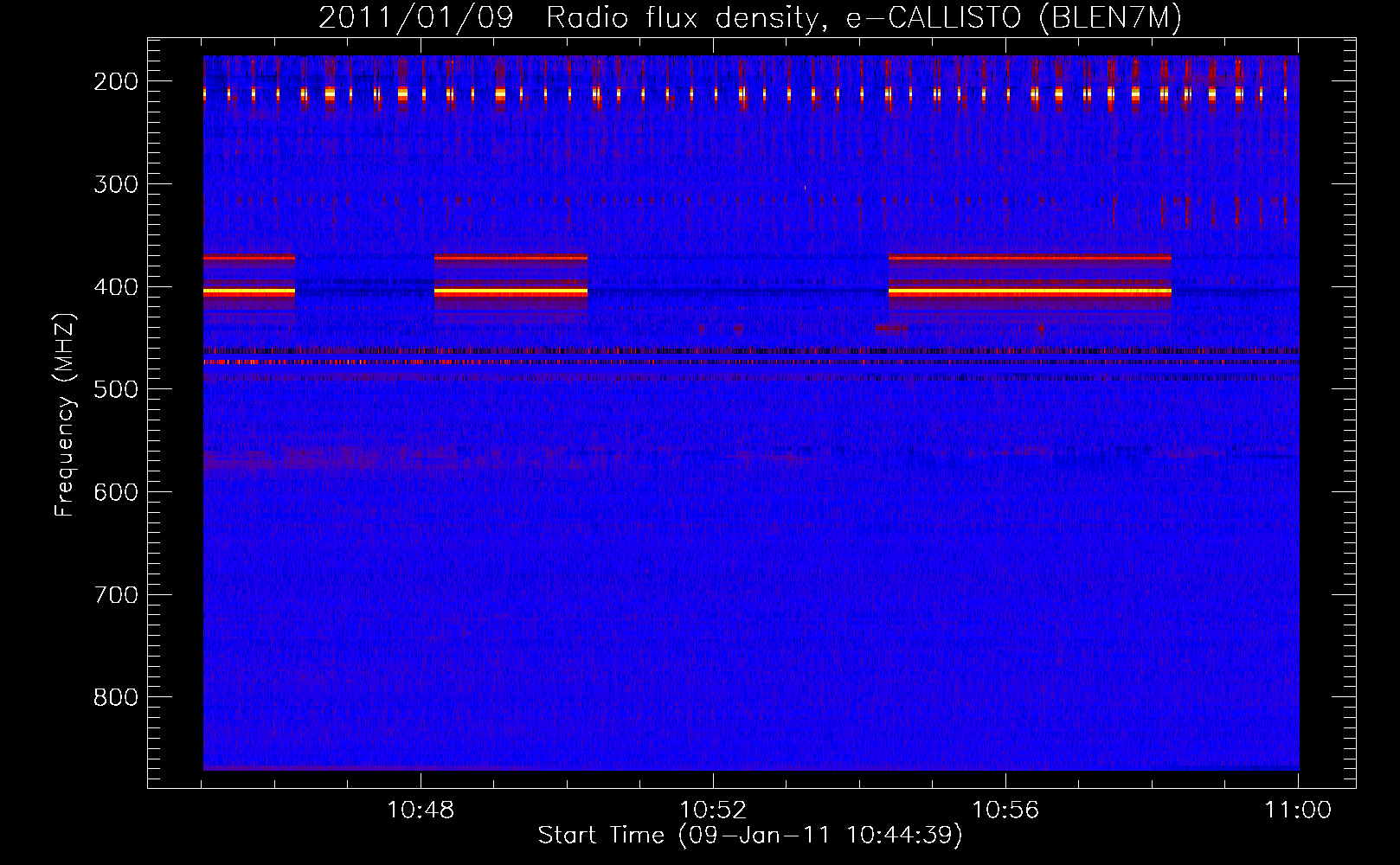The image size is (1400, 865).
Task: Click the 700 frequency tick label
Action: [x=116, y=595]
